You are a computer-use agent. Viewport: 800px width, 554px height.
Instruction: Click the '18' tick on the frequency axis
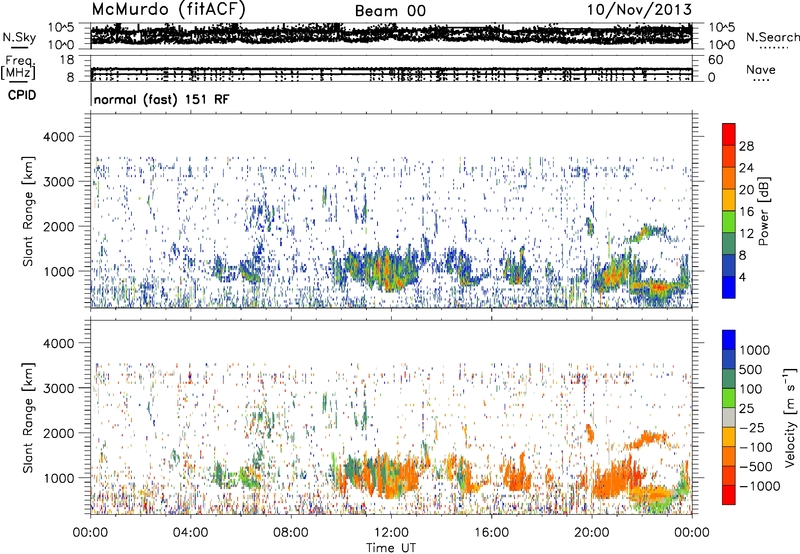[67, 60]
